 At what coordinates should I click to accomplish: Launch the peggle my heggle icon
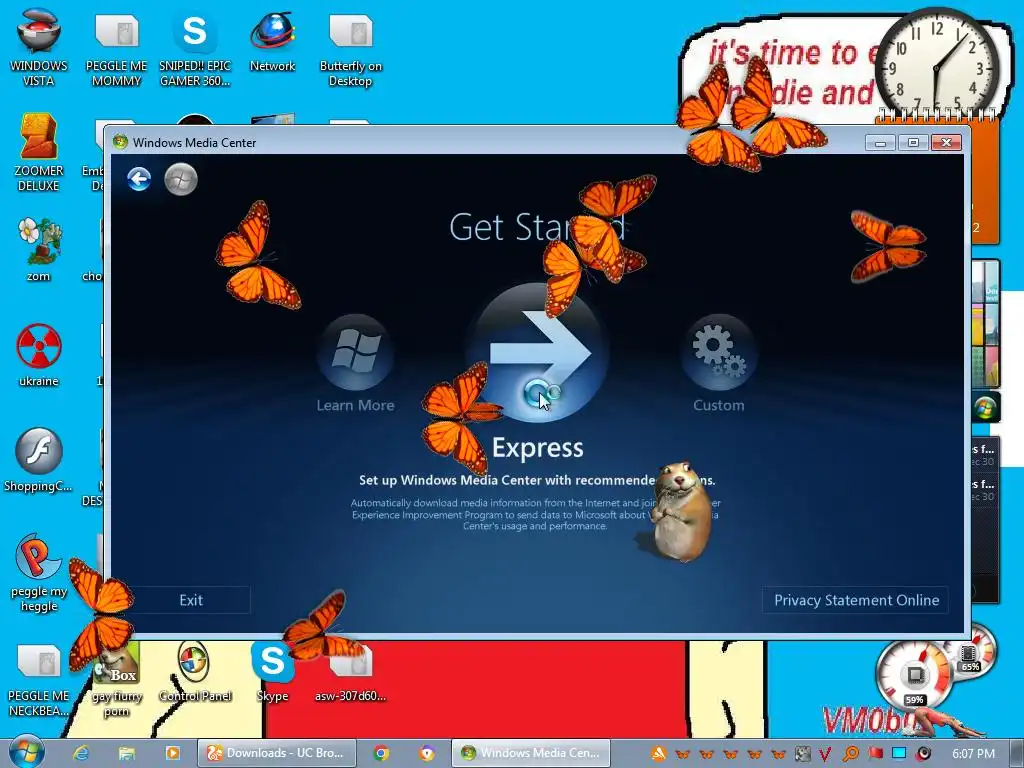[x=39, y=573]
